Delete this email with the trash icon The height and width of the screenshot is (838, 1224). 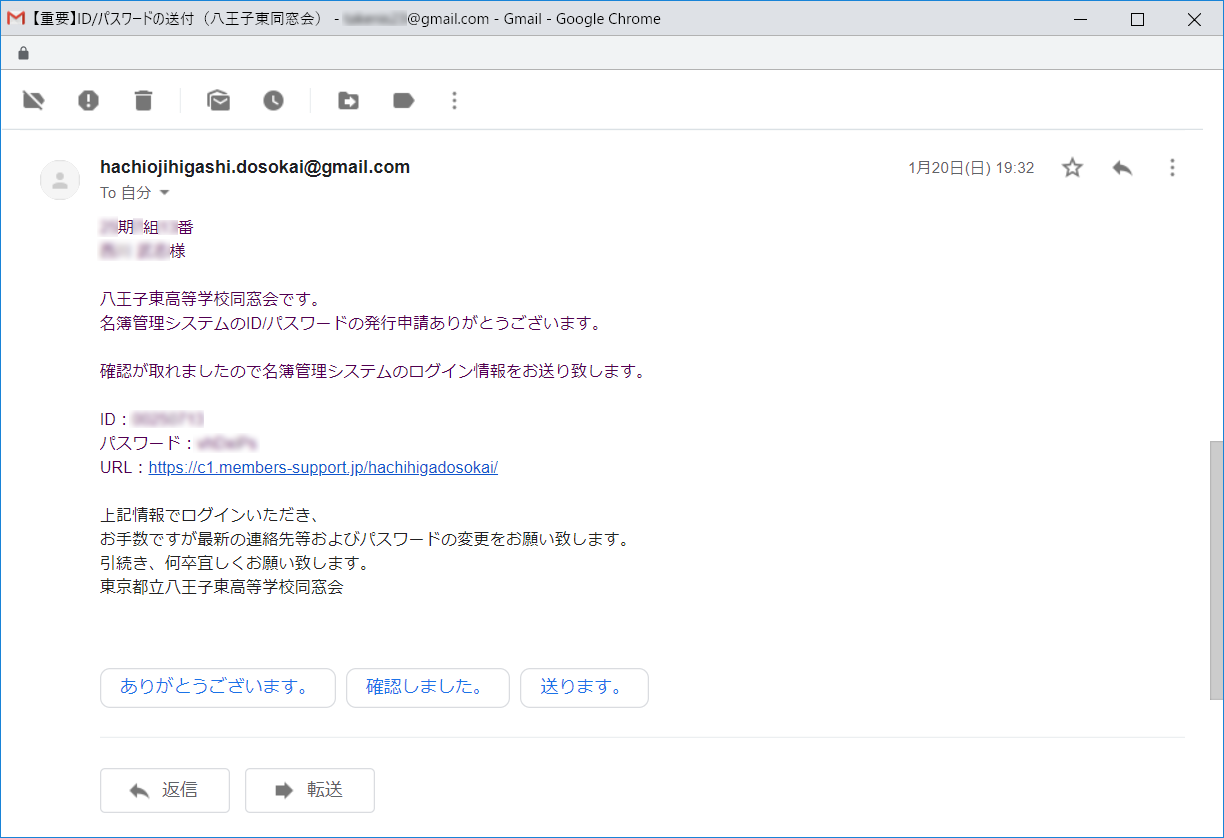pos(144,100)
